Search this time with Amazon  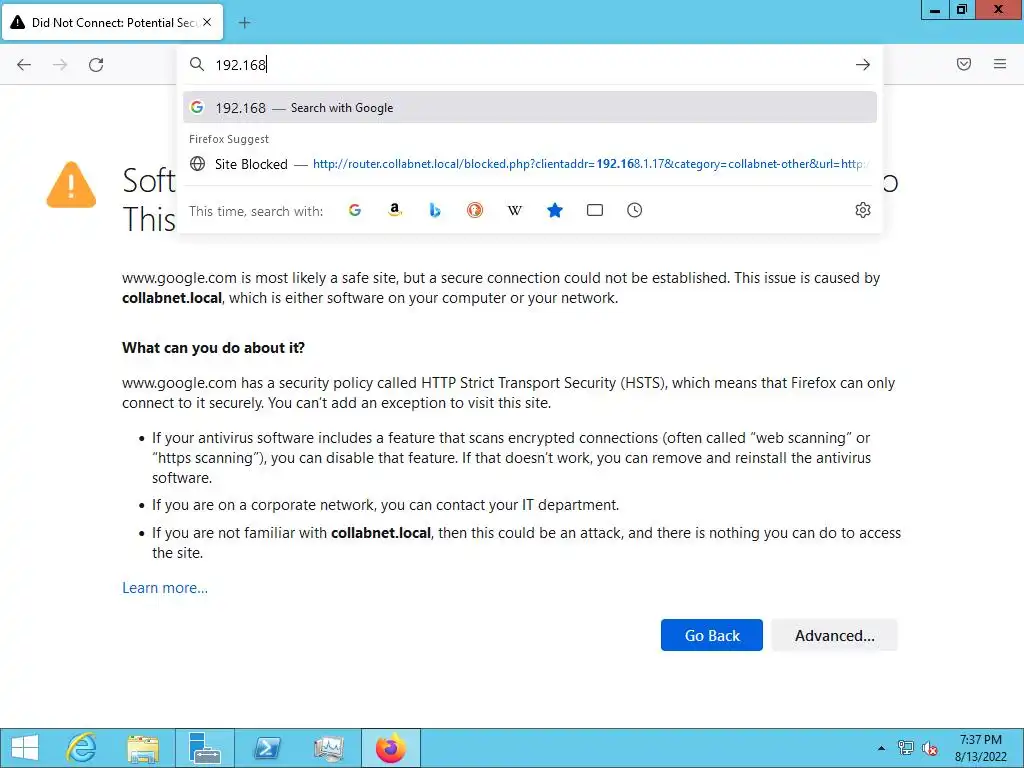coord(394,210)
